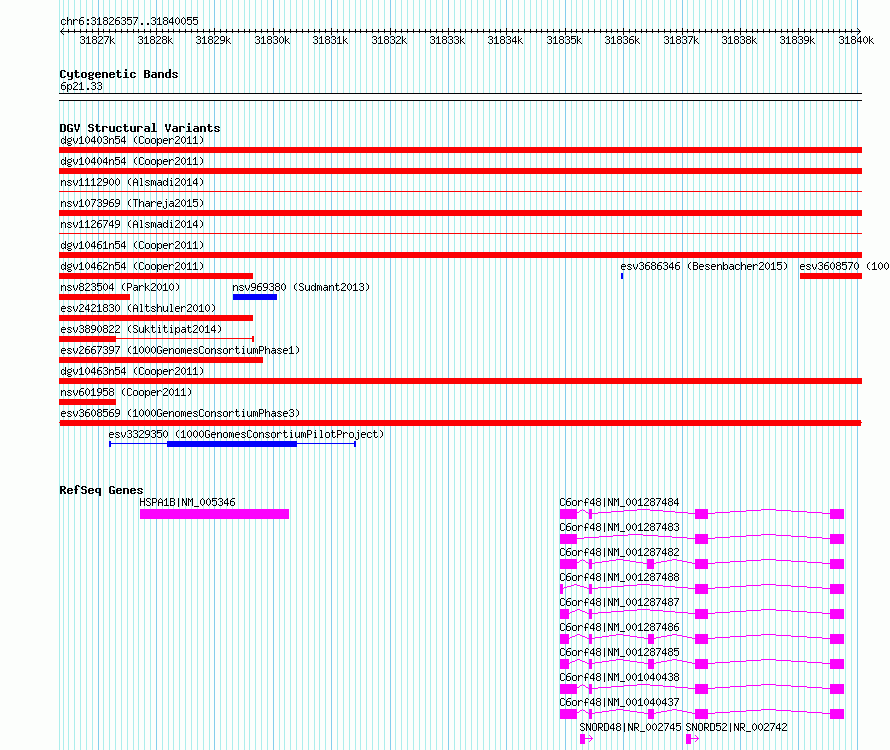The width and height of the screenshot is (890, 750).
Task: Click small blue marker of esv3686346
Action: tap(622, 276)
